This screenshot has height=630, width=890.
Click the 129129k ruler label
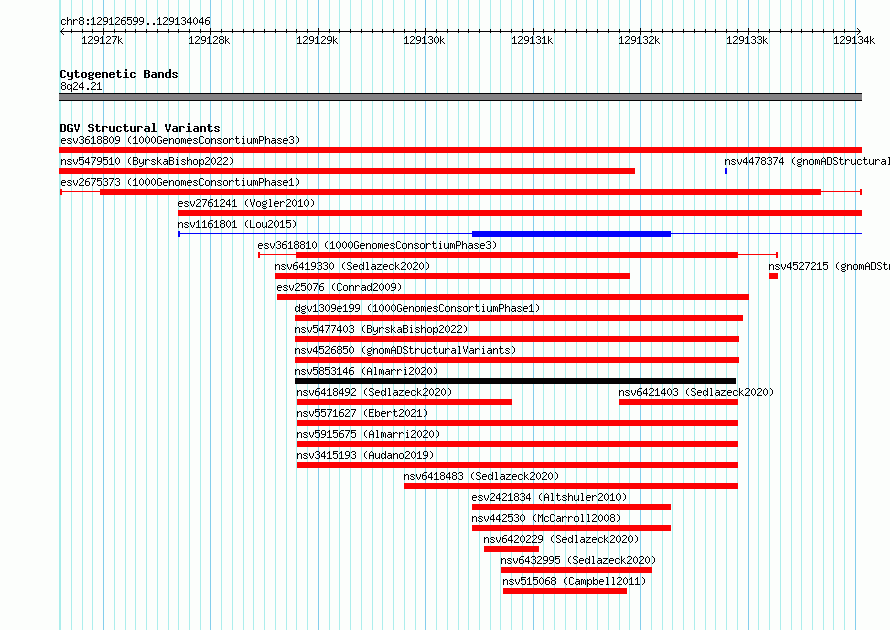click(317, 40)
